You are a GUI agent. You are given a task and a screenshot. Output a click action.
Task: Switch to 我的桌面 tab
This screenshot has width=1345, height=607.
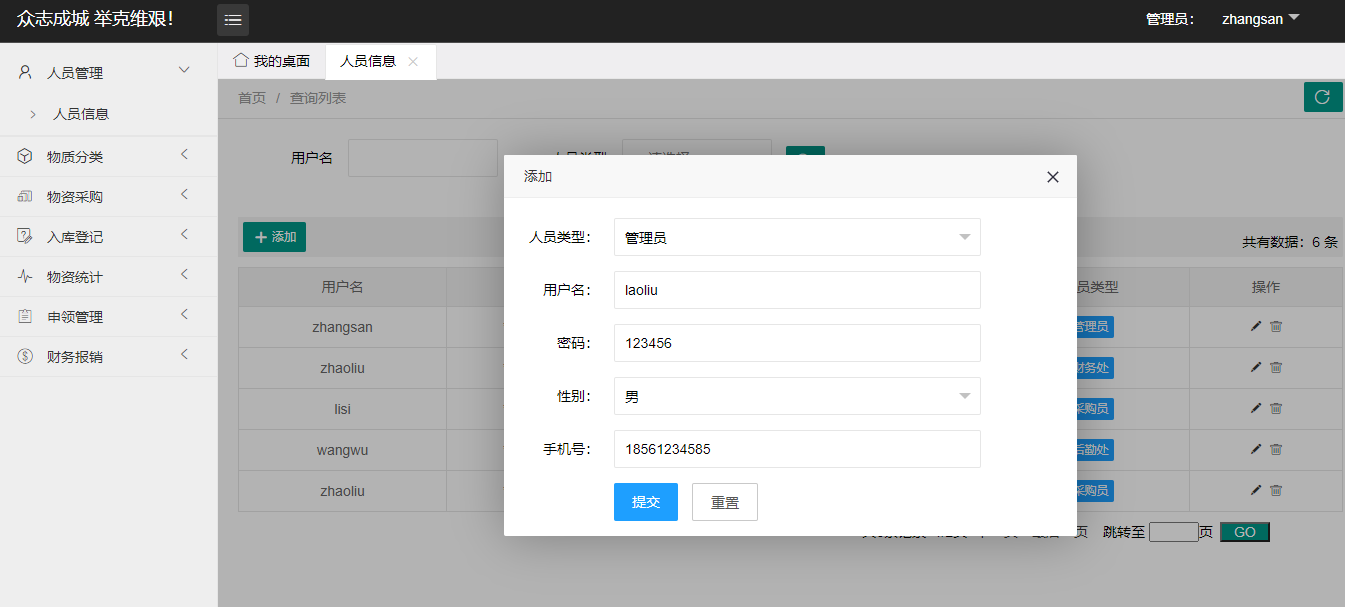pos(272,61)
